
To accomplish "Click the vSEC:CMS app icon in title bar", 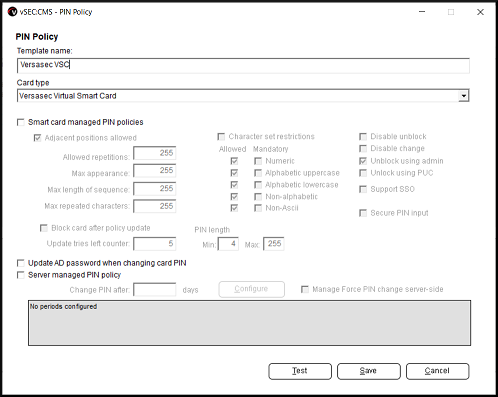I will point(12,12).
